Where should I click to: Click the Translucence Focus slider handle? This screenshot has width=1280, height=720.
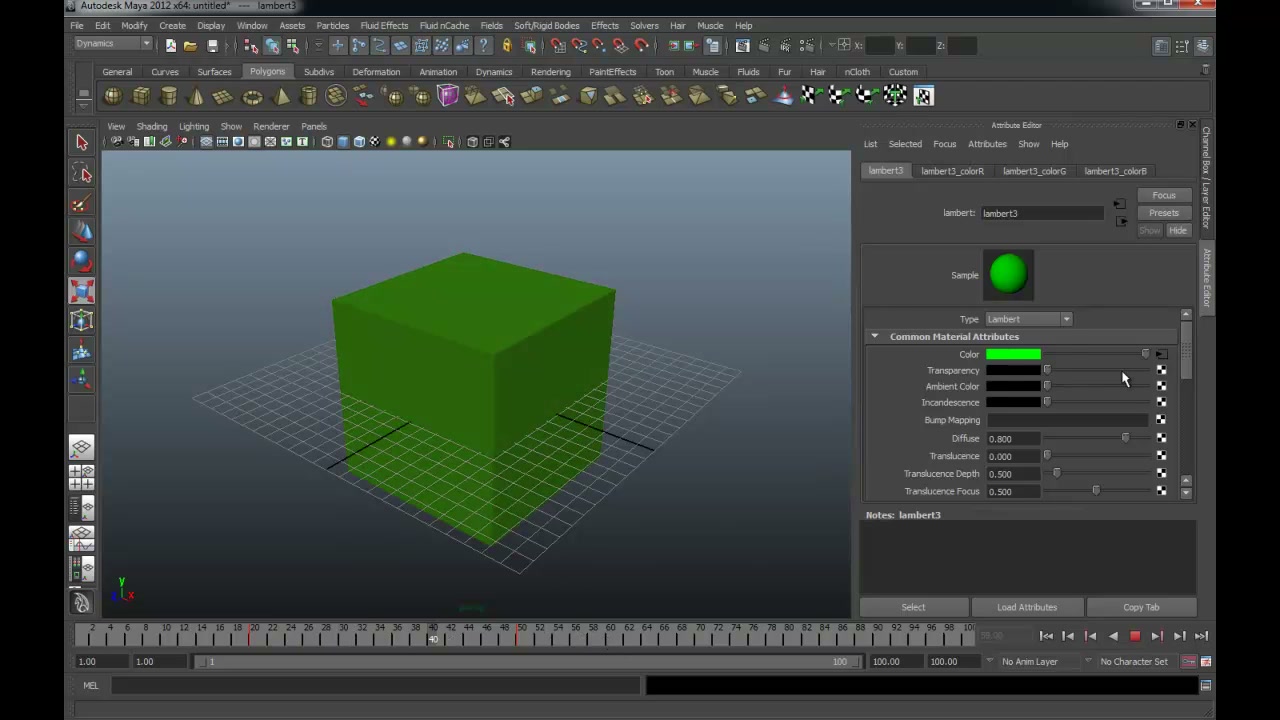coord(1096,492)
